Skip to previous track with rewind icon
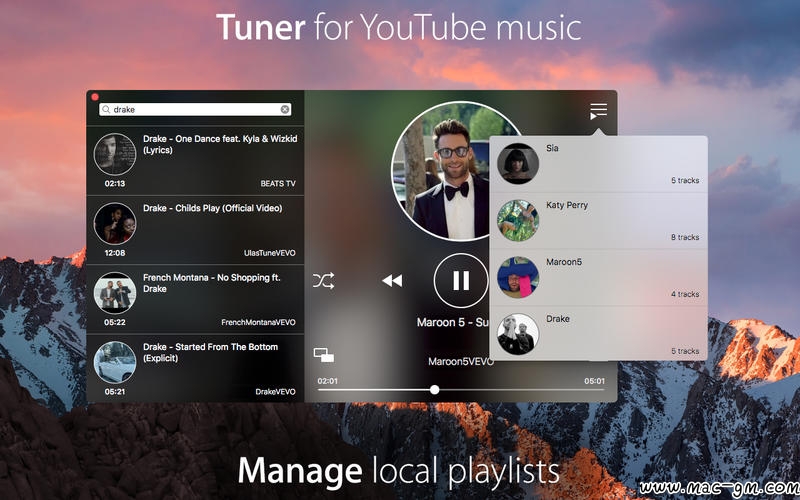This screenshot has height=500, width=800. 392,281
